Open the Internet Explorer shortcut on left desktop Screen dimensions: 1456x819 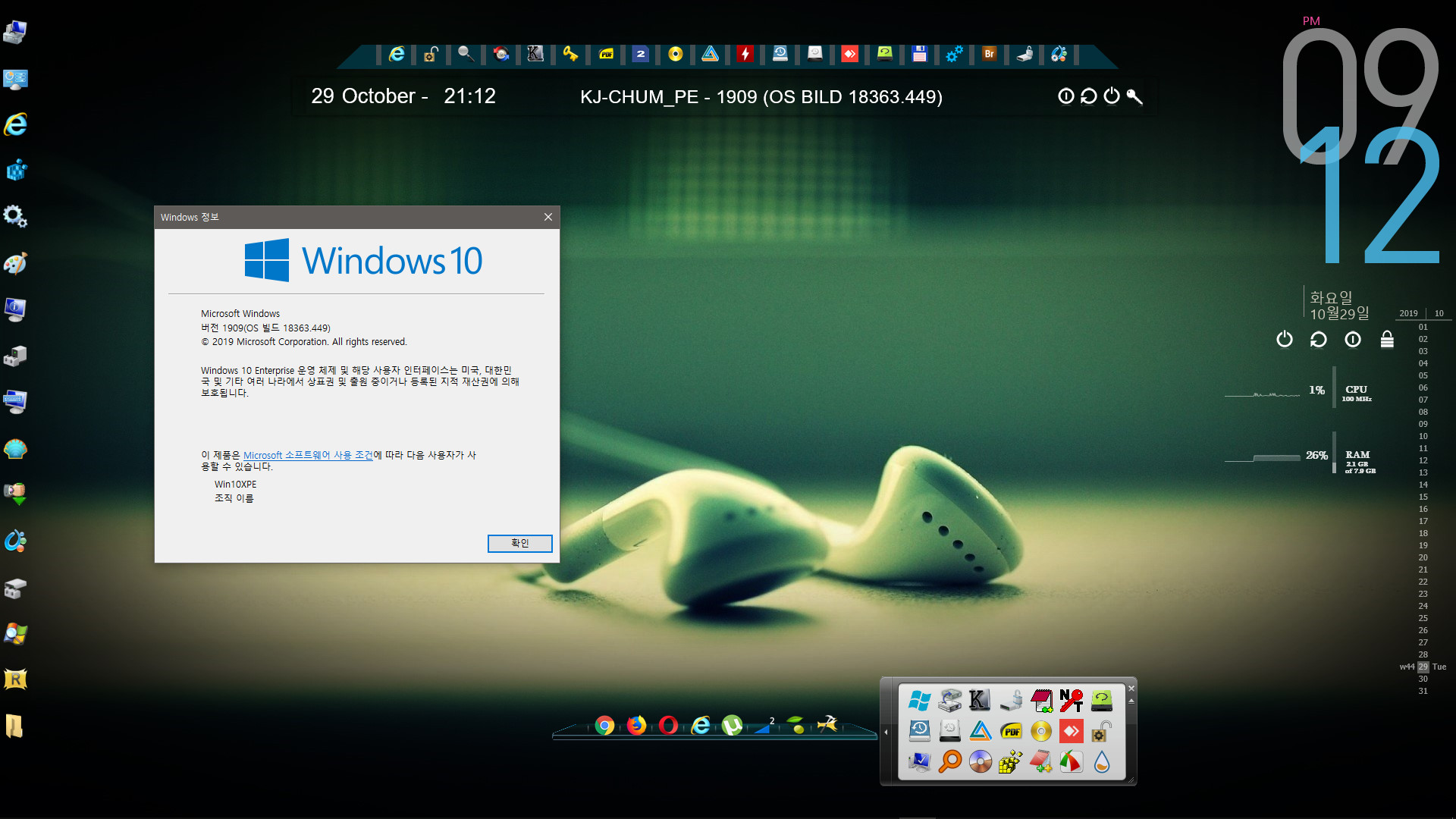15,124
